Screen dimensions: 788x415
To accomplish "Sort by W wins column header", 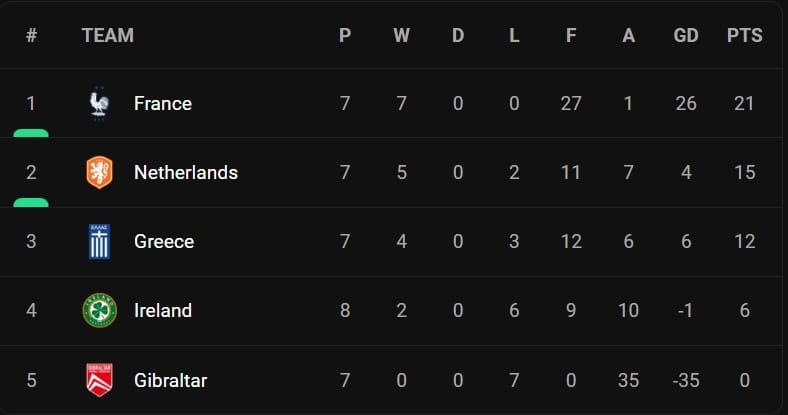I will (x=401, y=36).
